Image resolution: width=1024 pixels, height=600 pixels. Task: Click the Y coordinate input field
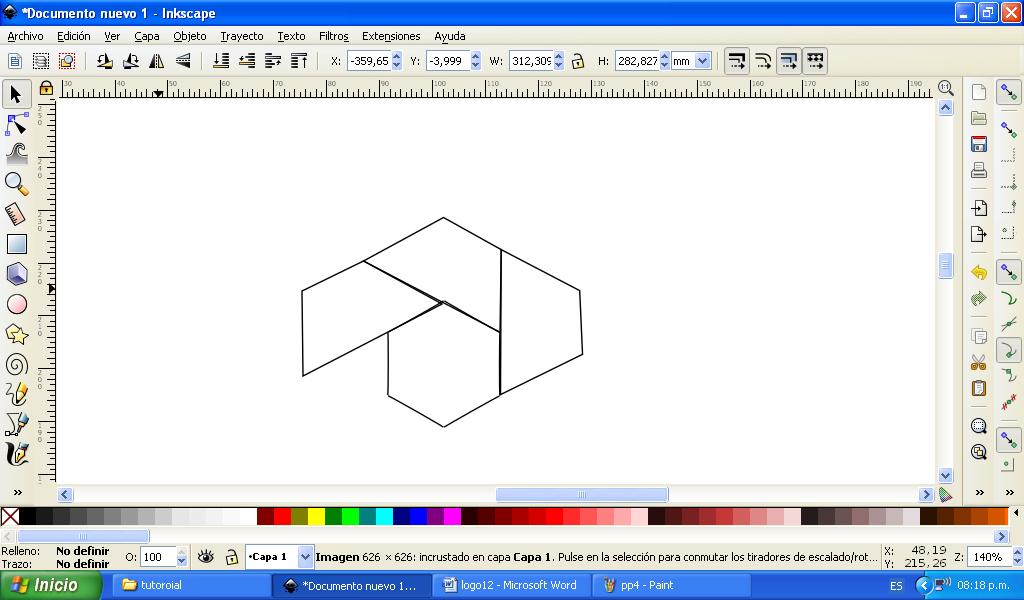point(448,61)
